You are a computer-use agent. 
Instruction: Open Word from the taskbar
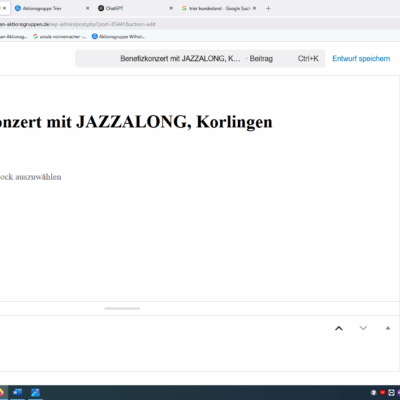click(17, 393)
